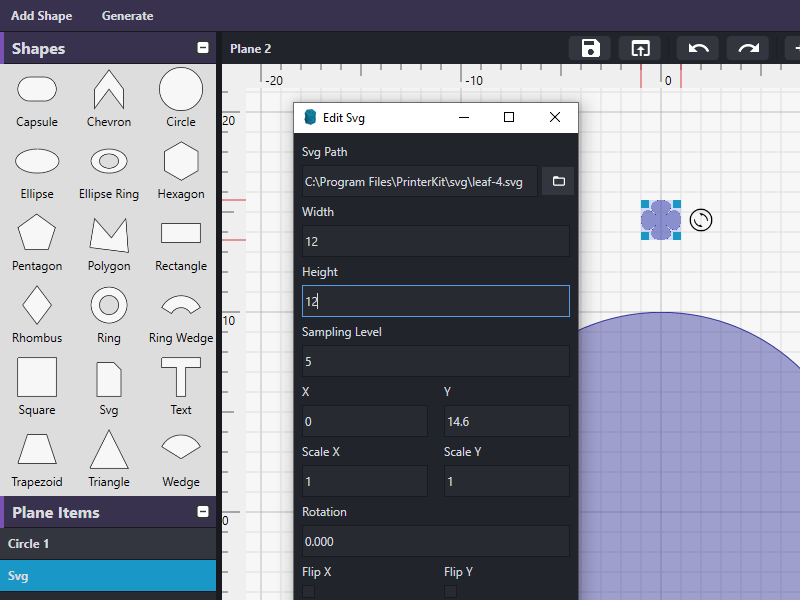Collapse the Shapes panel
Screen dimensions: 800x600
click(203, 48)
